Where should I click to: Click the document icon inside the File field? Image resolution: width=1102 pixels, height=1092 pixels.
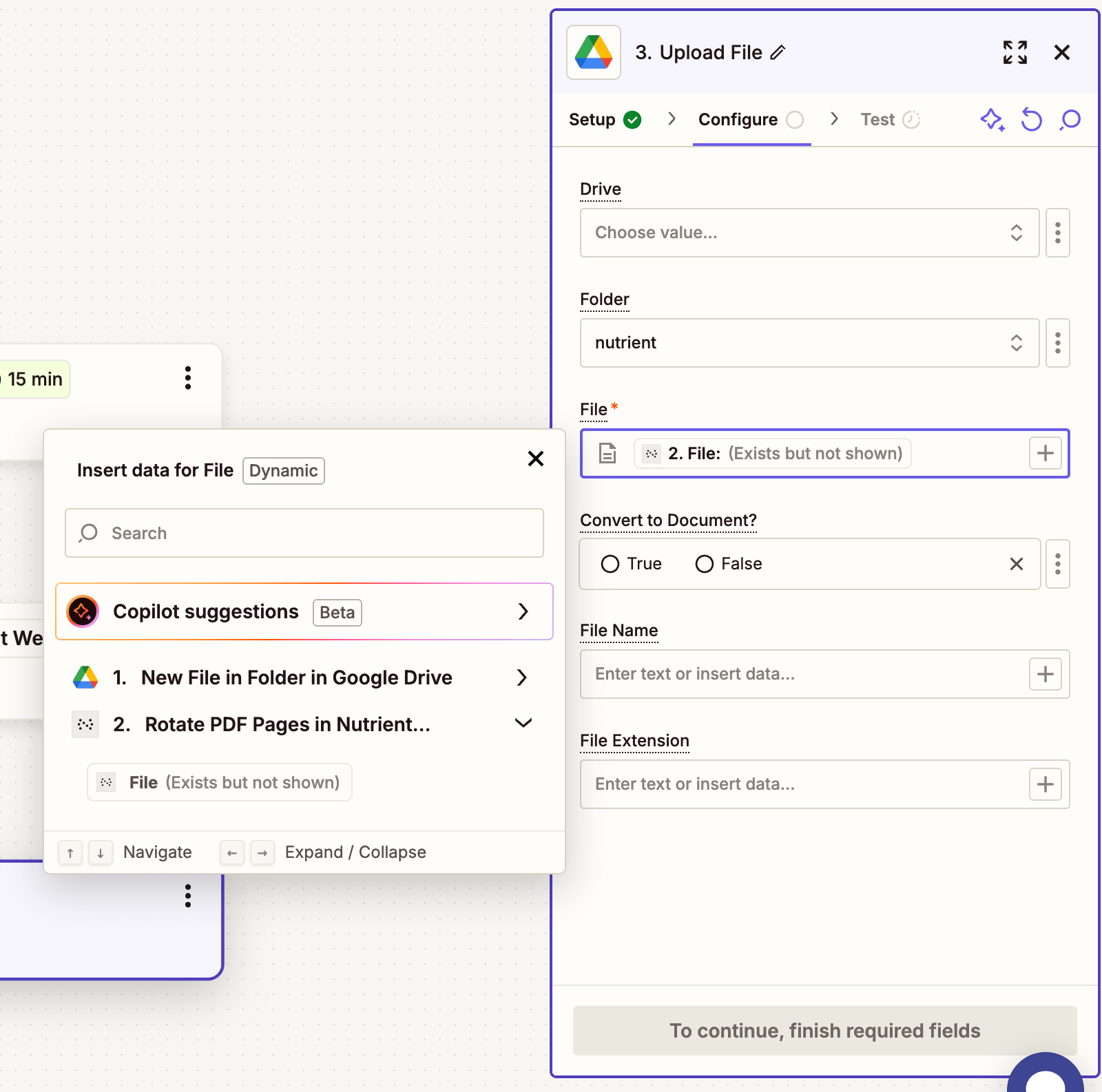click(x=607, y=453)
